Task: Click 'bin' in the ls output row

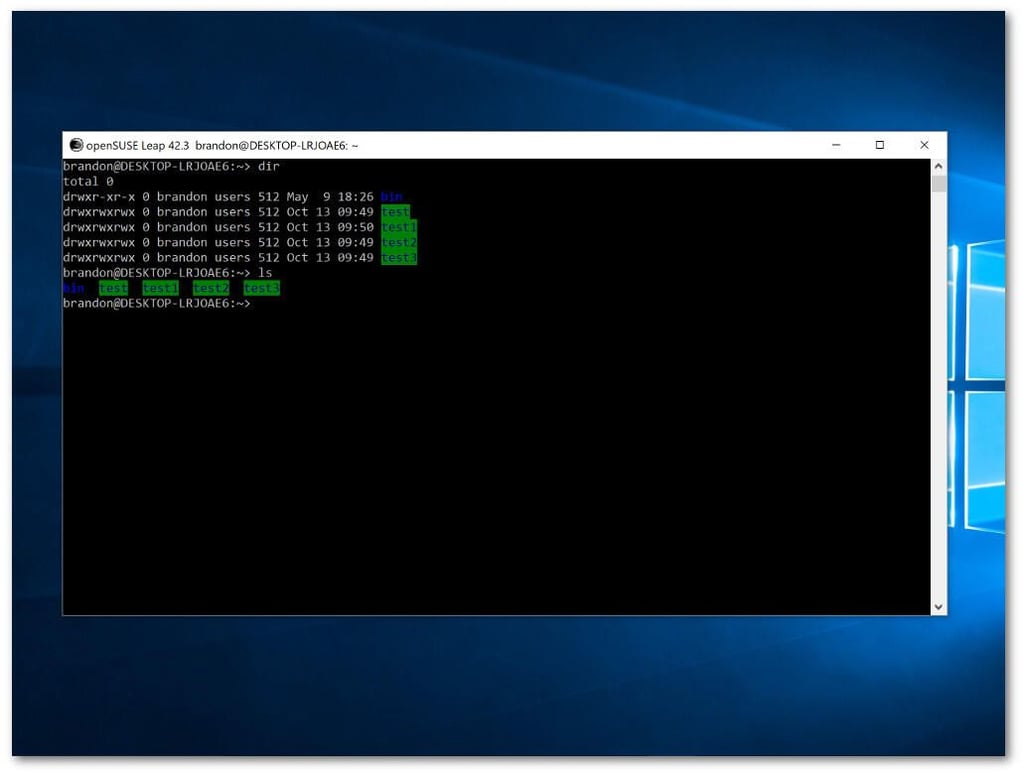Action: point(74,288)
